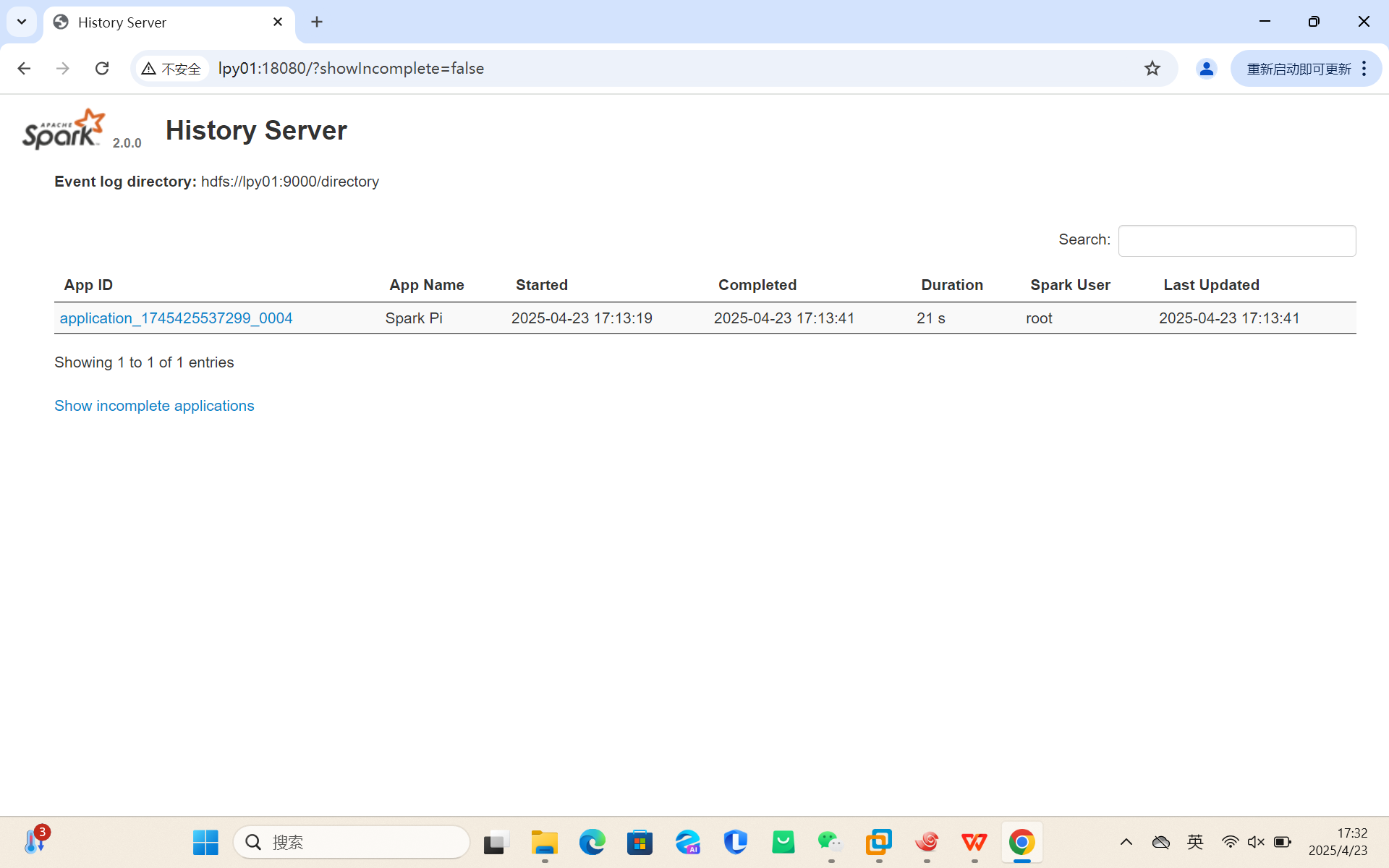Toggle muted volume icon in tray
1389x868 pixels.
[1256, 842]
